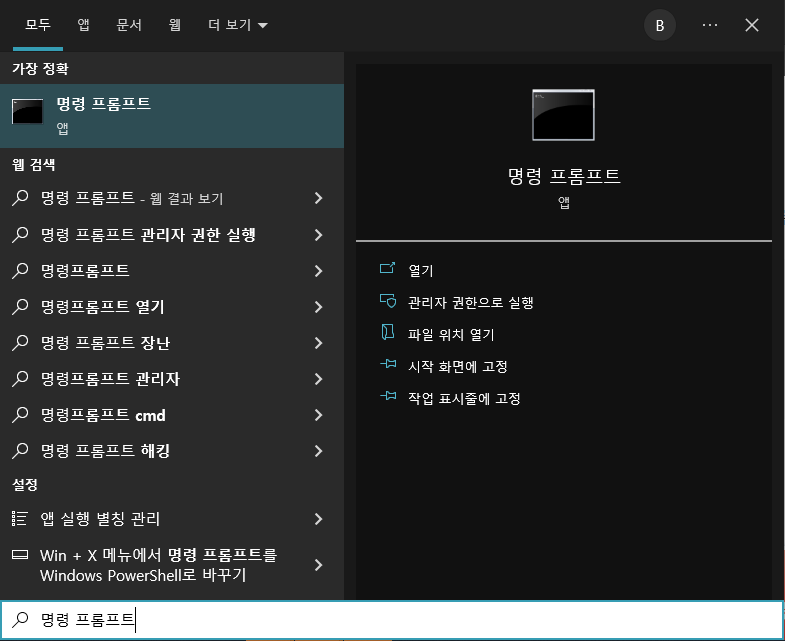Search icon beside 명령 프롬프트 웹 결과 보기
Image resolution: width=785 pixels, height=641 pixels.
pyautogui.click(x=20, y=198)
